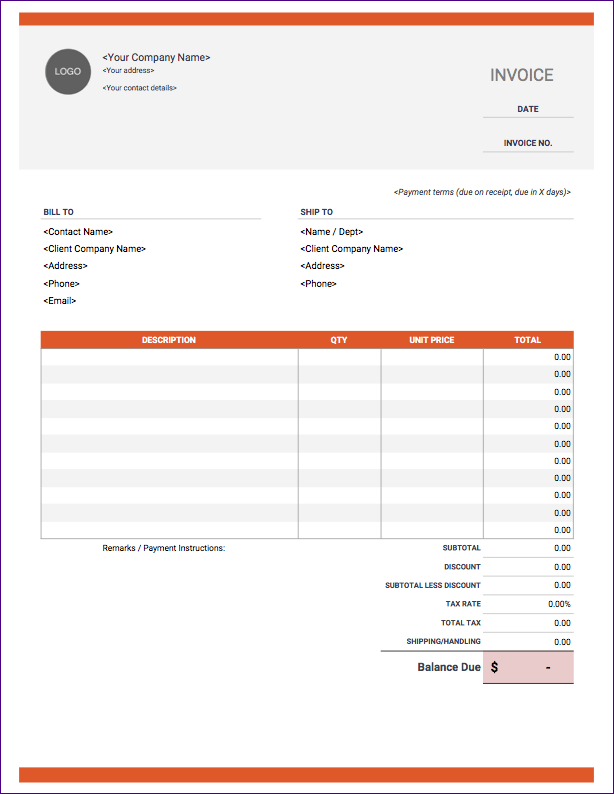Select the Ship To Phone placeholder
Screen dimensions: 614x794
pos(318,284)
